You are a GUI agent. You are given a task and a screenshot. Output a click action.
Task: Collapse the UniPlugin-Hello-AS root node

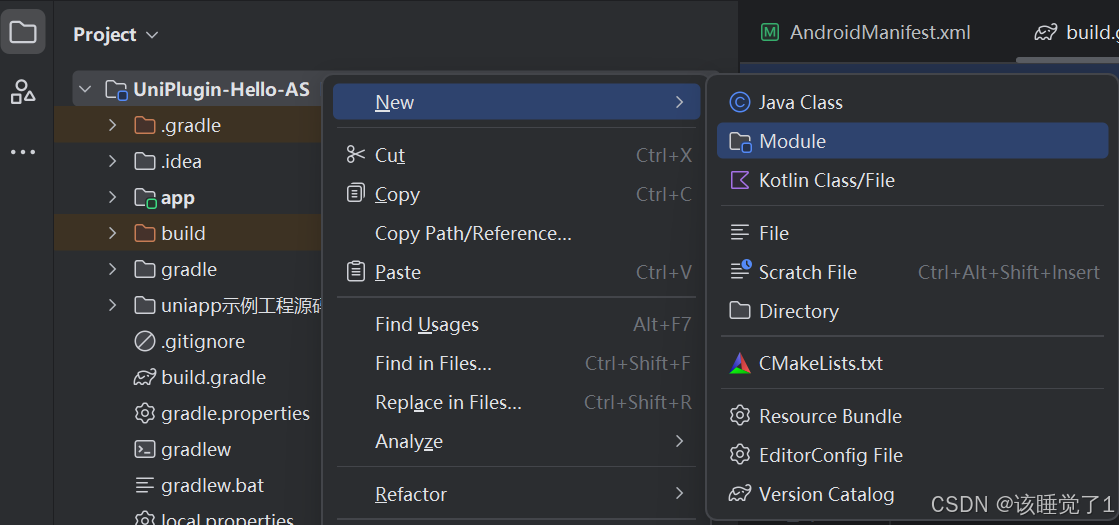click(85, 89)
